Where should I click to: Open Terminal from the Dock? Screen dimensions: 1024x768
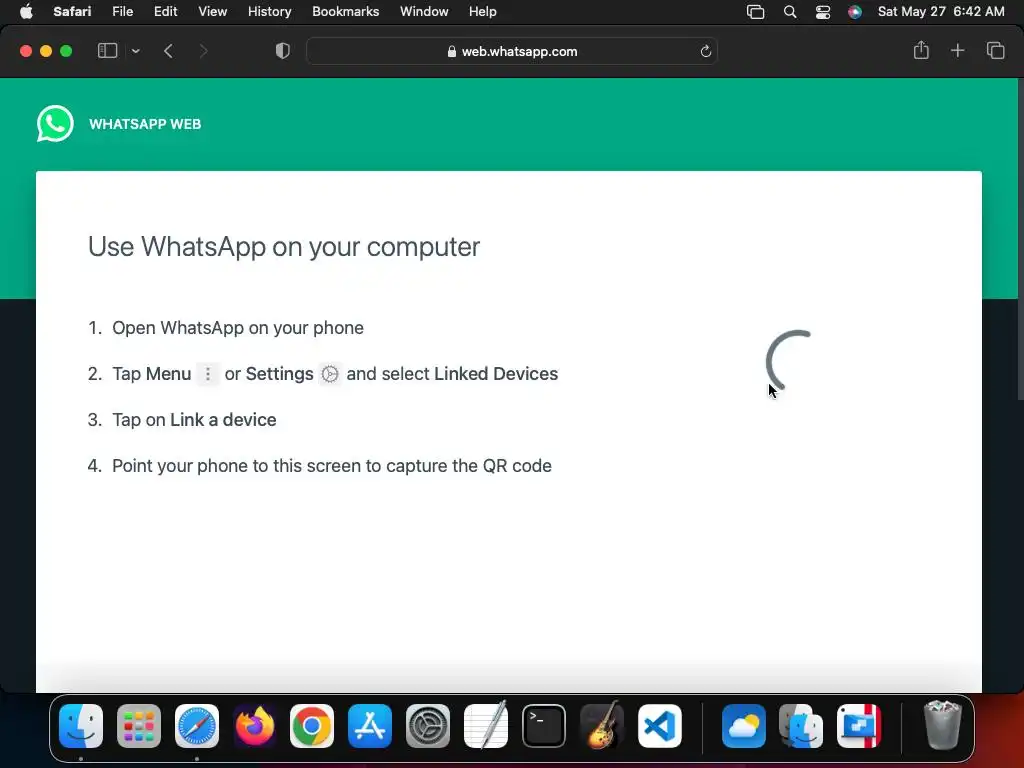(x=543, y=726)
